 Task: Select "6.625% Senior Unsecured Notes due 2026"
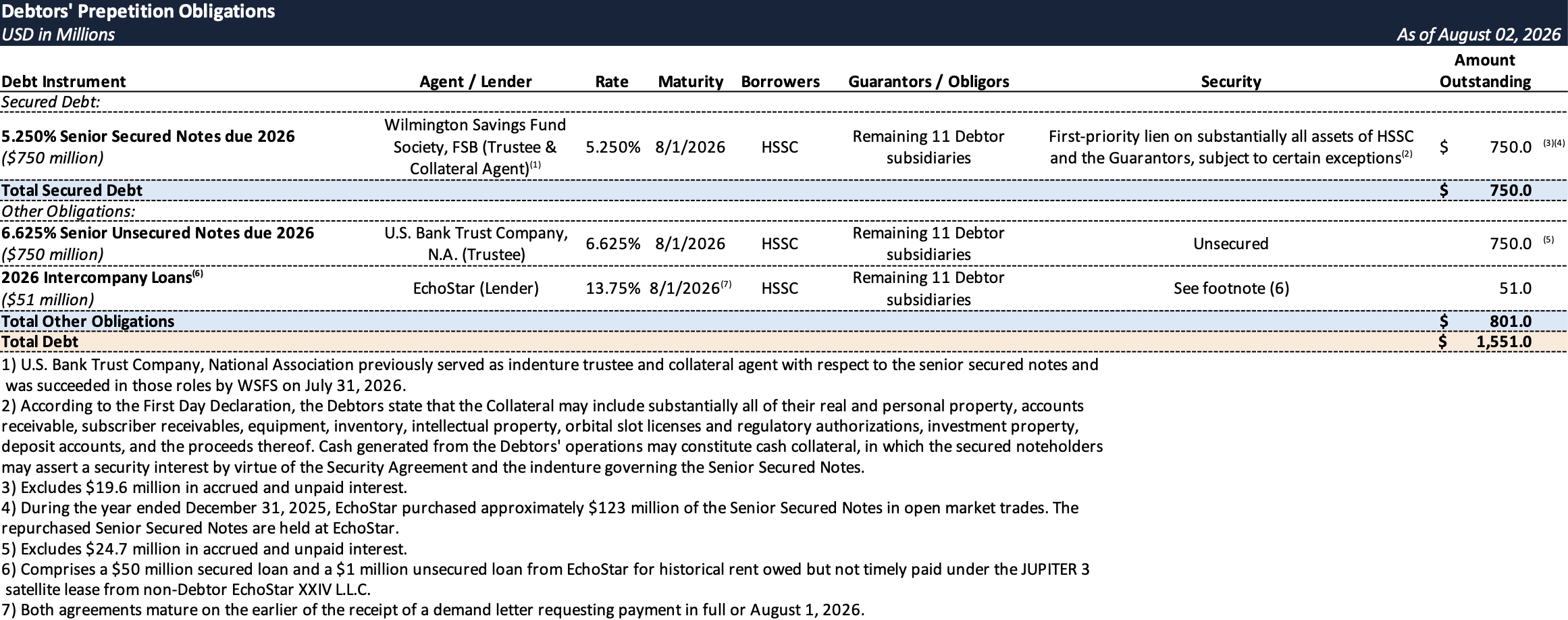point(157,233)
